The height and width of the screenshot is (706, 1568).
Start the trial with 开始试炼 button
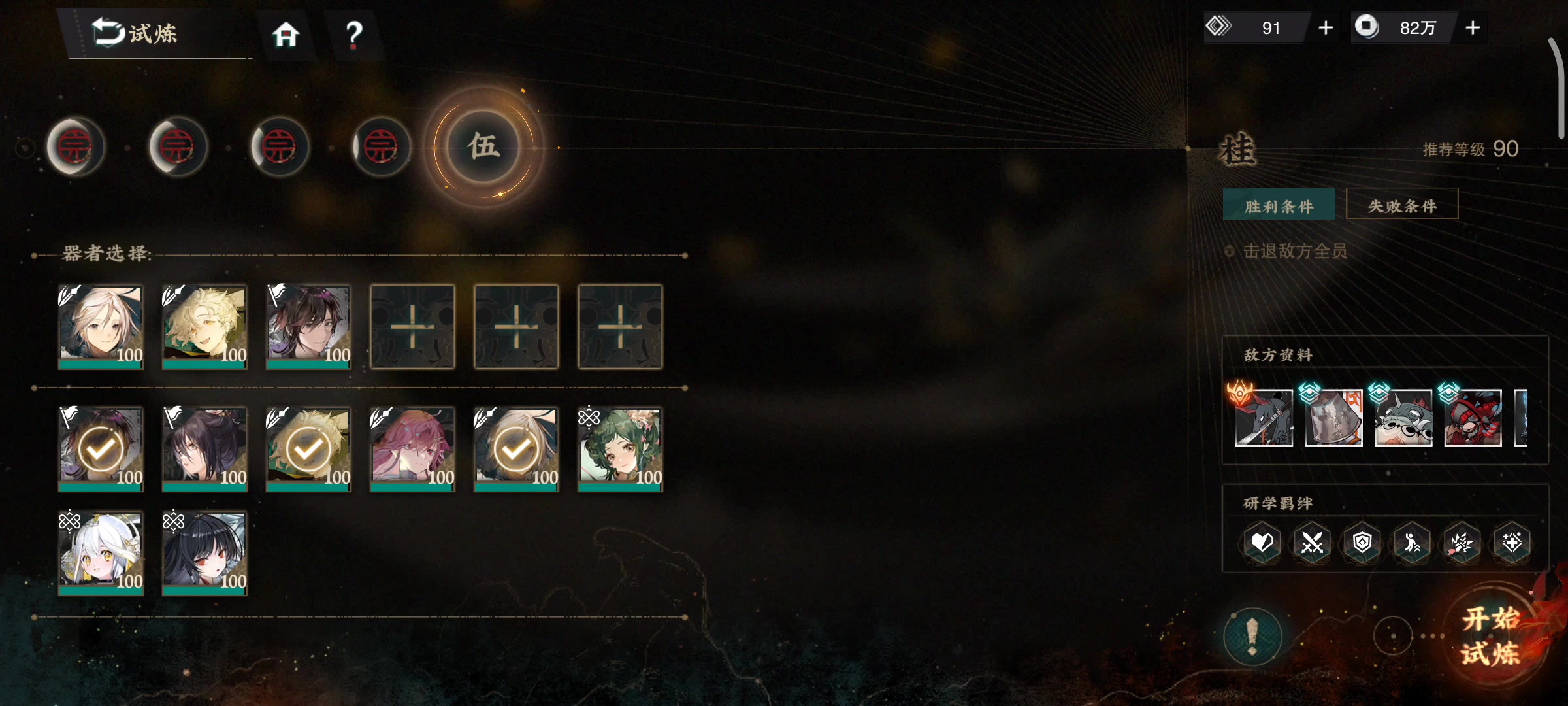pyautogui.click(x=1492, y=636)
